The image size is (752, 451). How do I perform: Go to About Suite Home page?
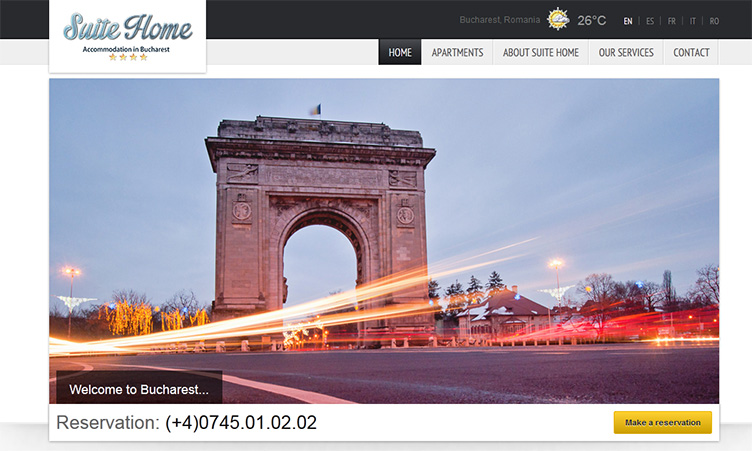(540, 52)
